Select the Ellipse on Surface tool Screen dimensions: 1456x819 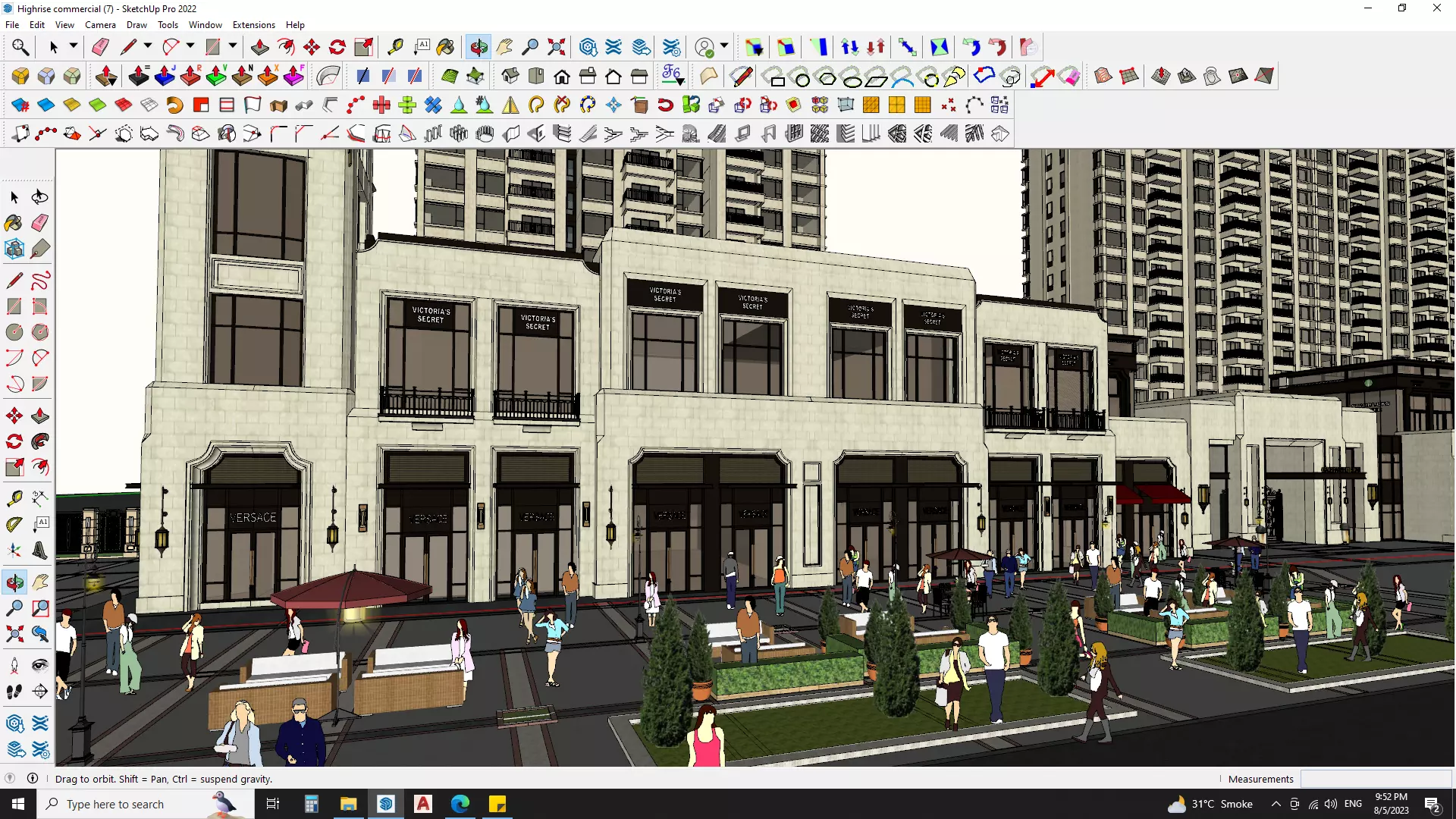[851, 77]
